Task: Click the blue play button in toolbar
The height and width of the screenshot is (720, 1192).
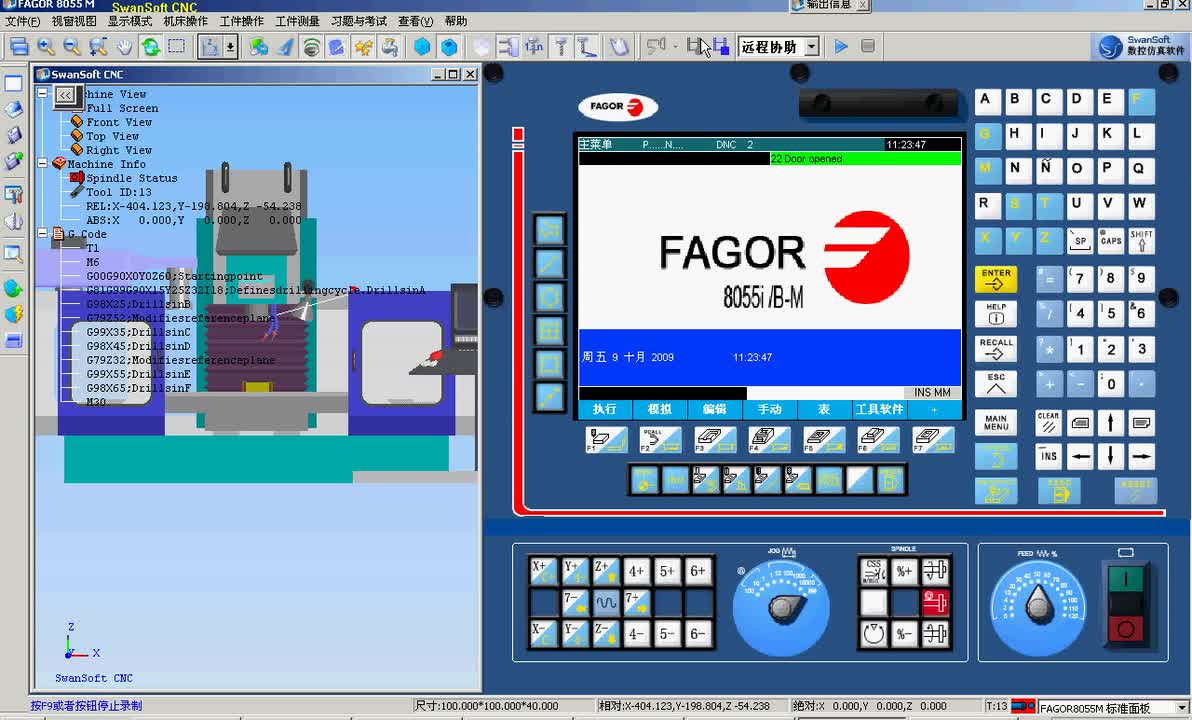Action: (841, 46)
